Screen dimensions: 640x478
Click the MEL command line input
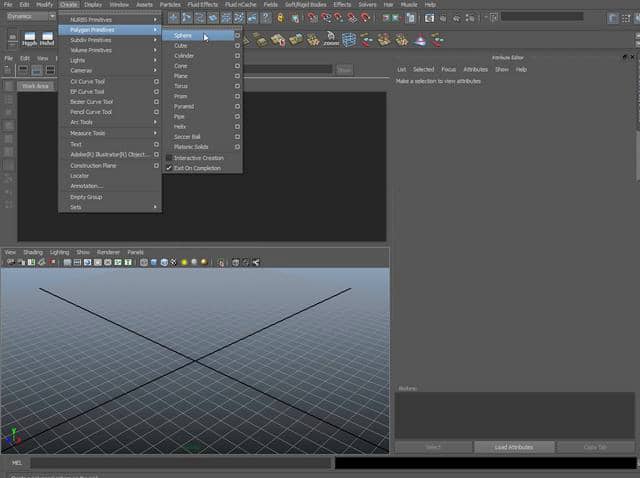click(180, 463)
